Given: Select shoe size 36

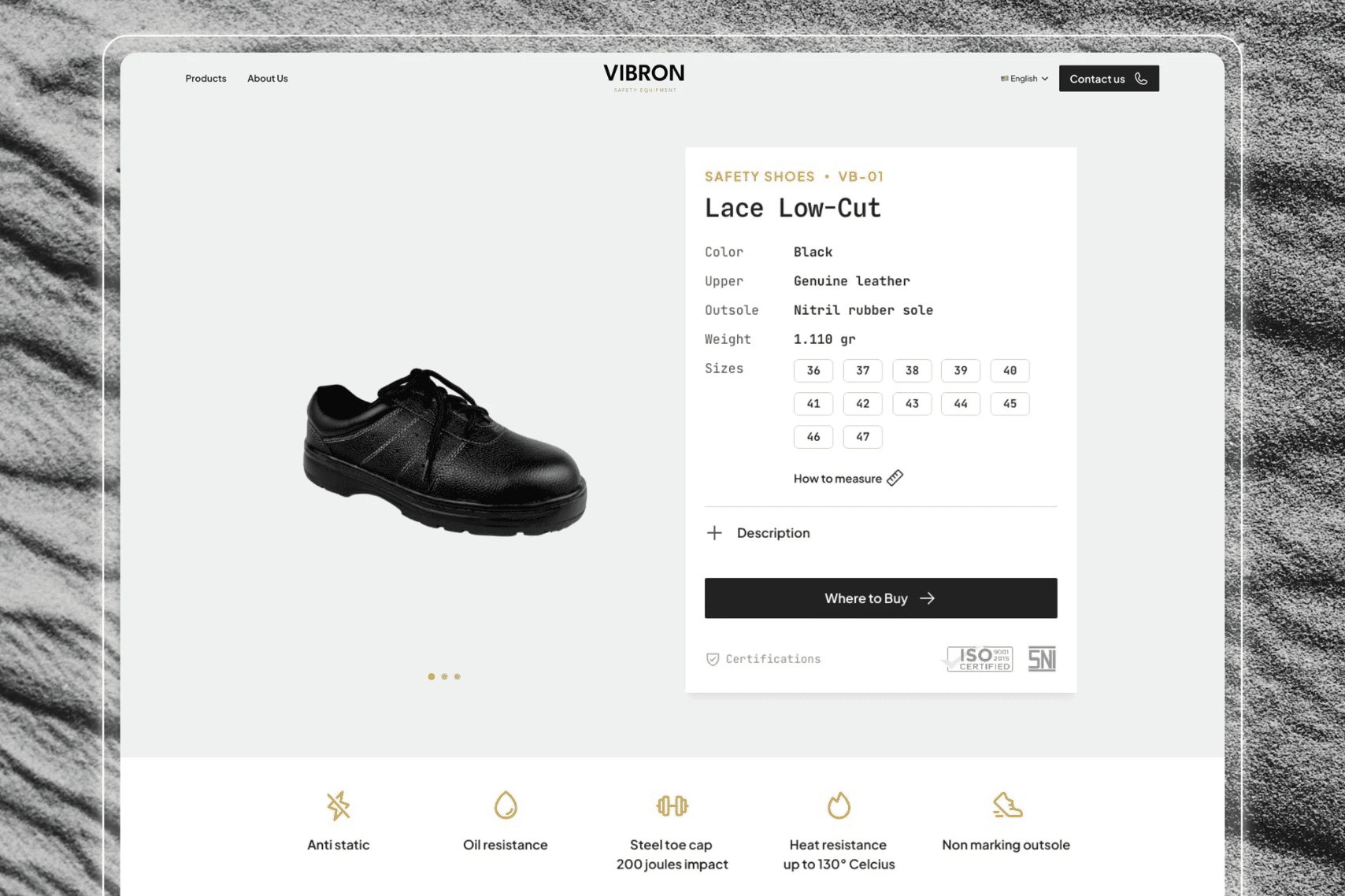Looking at the screenshot, I should coord(813,370).
